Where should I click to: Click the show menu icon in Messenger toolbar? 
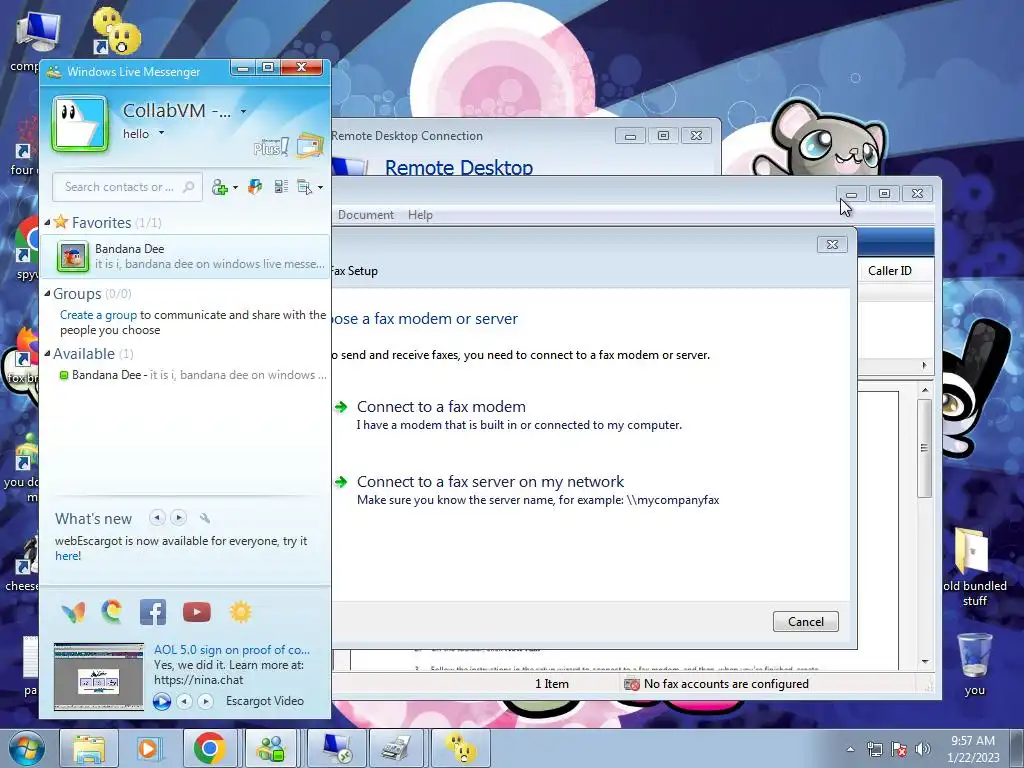pos(304,187)
